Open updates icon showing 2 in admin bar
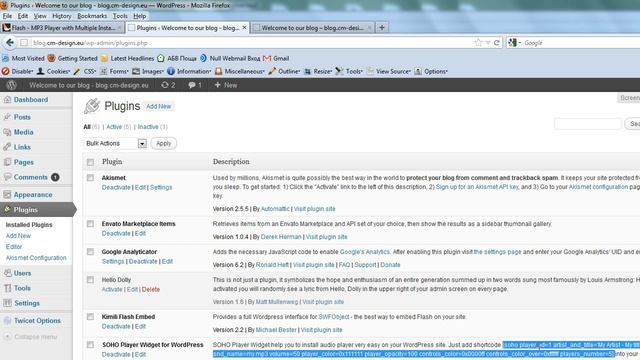Viewport: 640px width, 360px height. point(168,85)
